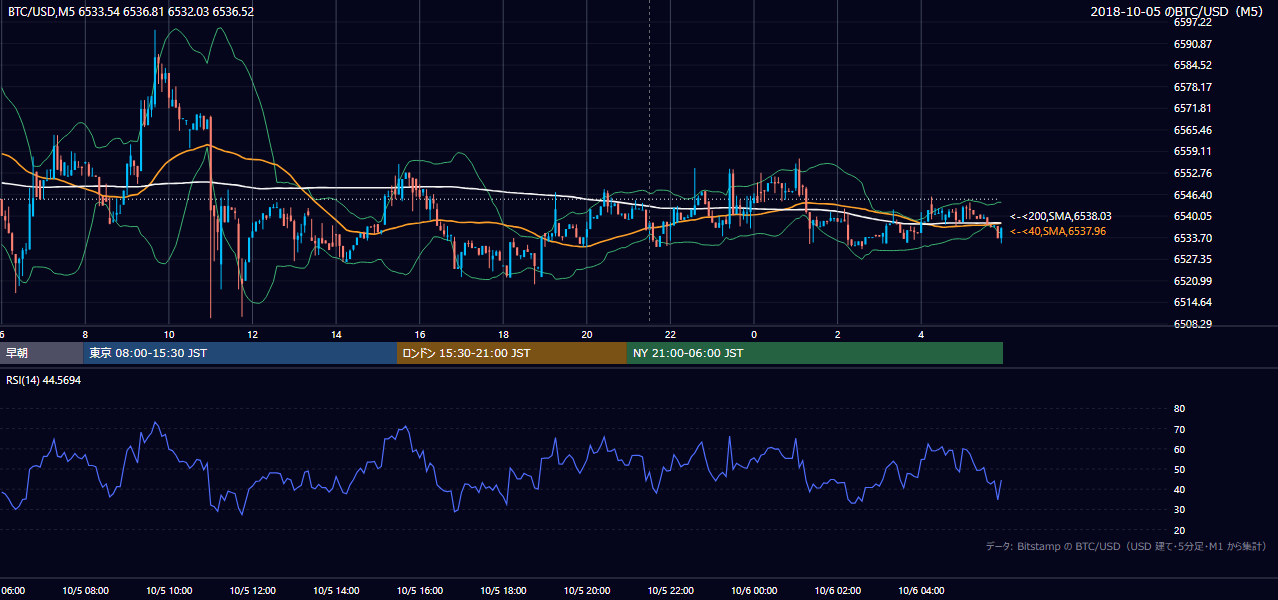Click price axis value 6590.87
The width and height of the screenshot is (1278, 600).
click(x=1193, y=44)
